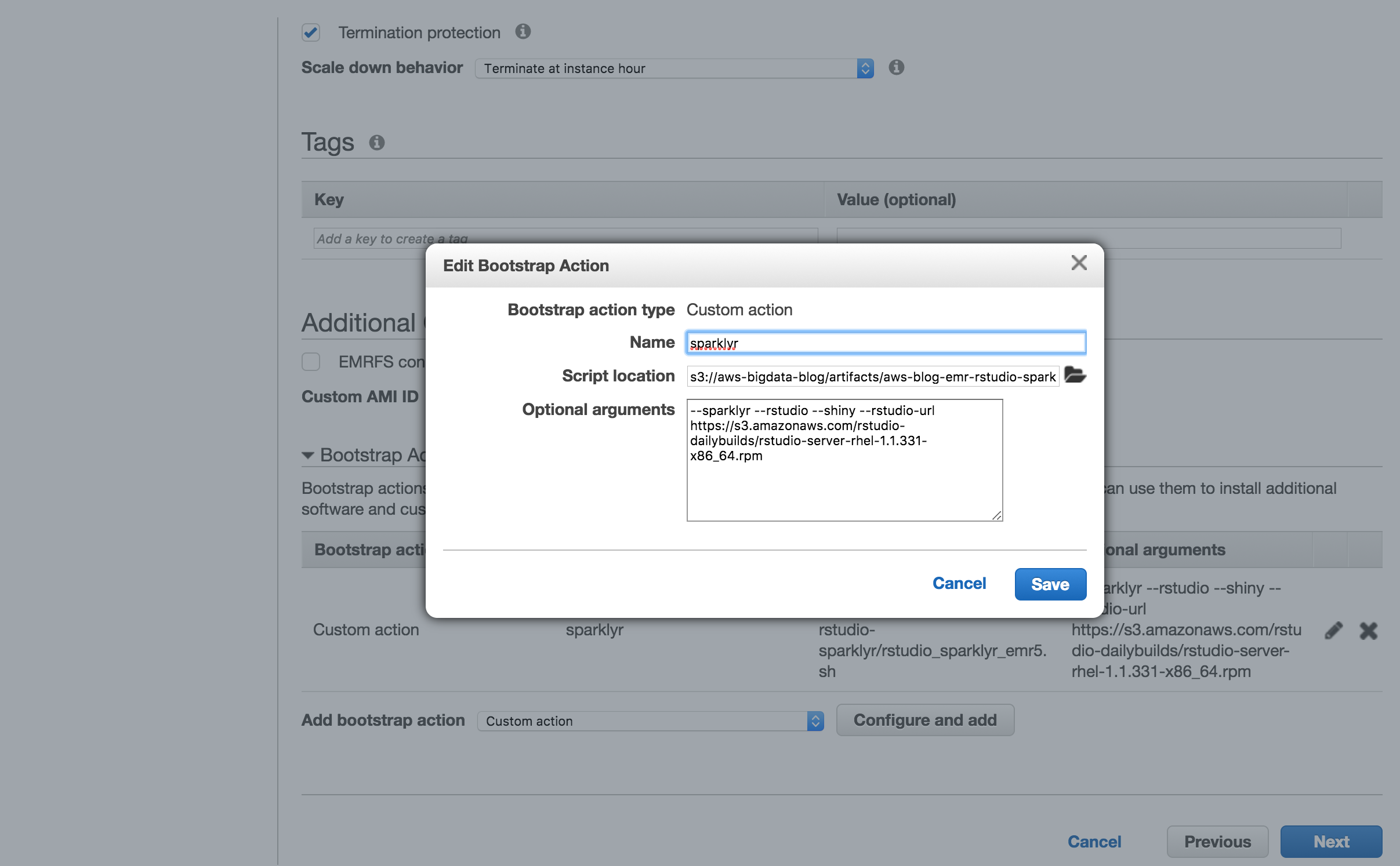Cancel editing the bootstrap action

[x=959, y=583]
